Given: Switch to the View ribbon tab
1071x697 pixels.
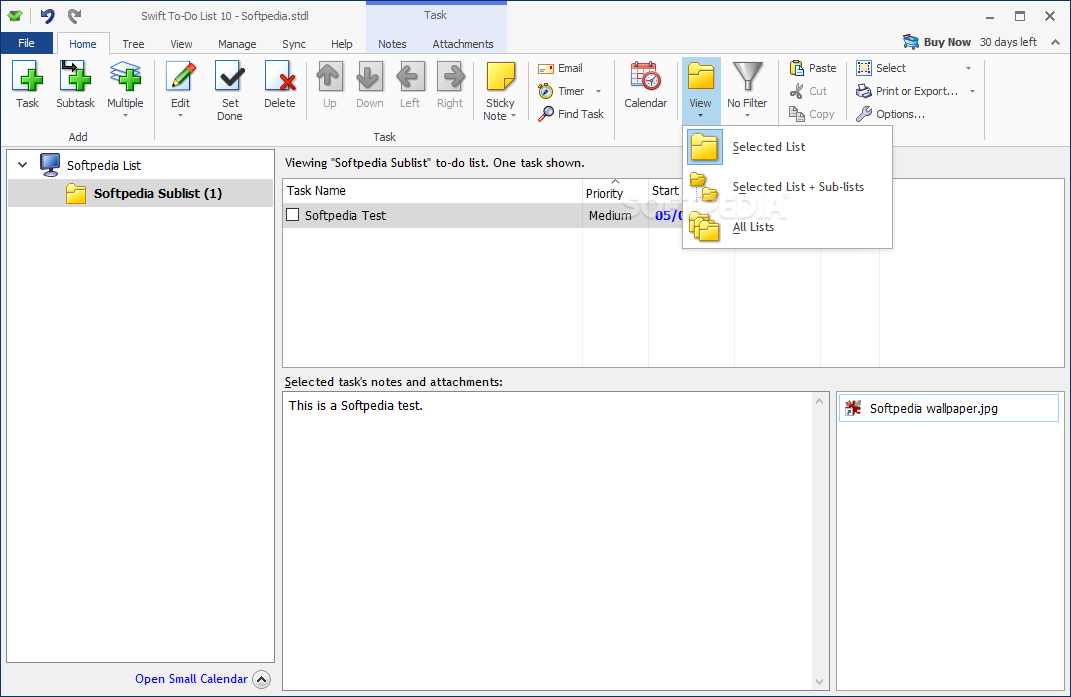Looking at the screenshot, I should pyautogui.click(x=181, y=44).
